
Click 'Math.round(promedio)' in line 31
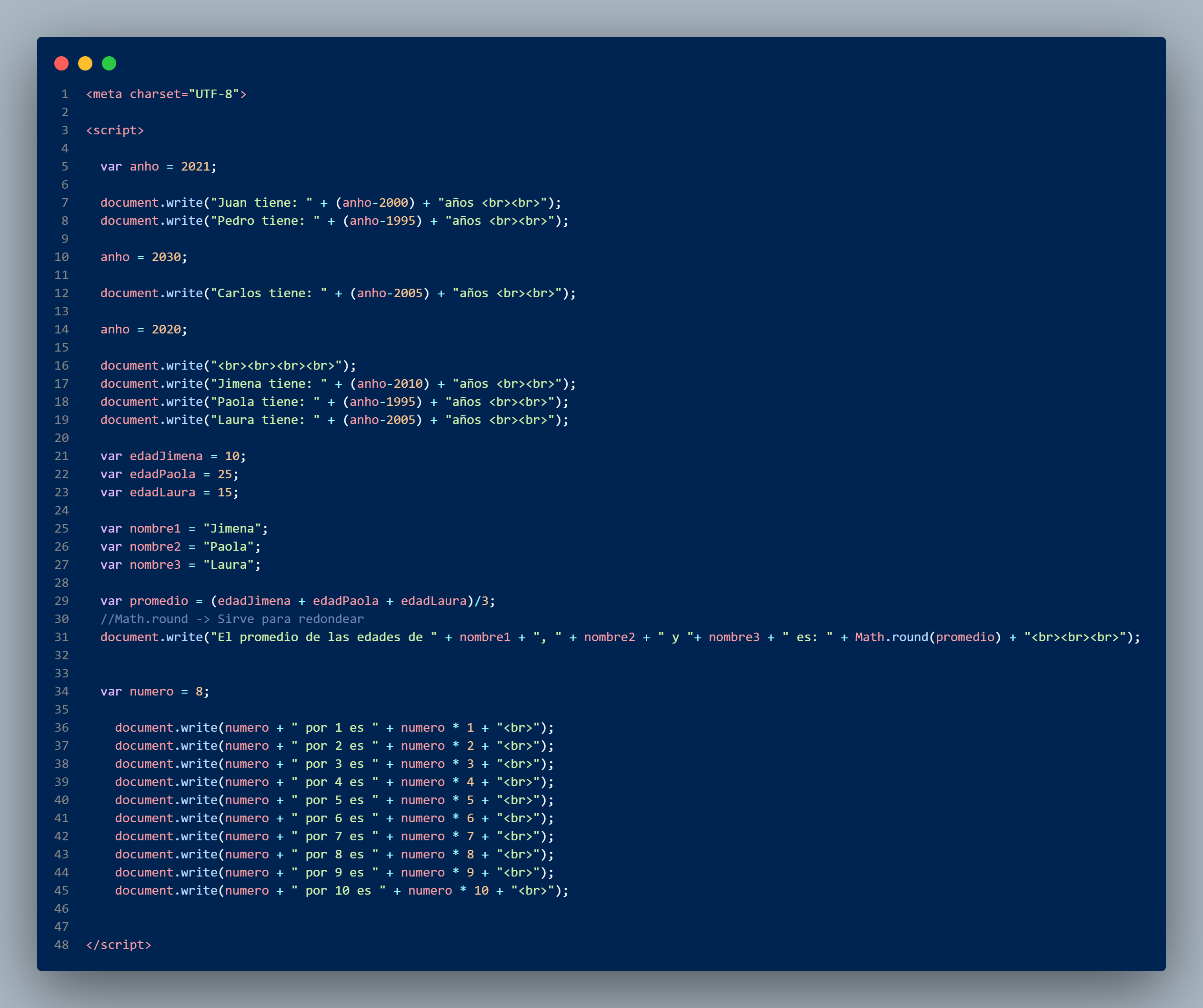pyautogui.click(x=927, y=636)
